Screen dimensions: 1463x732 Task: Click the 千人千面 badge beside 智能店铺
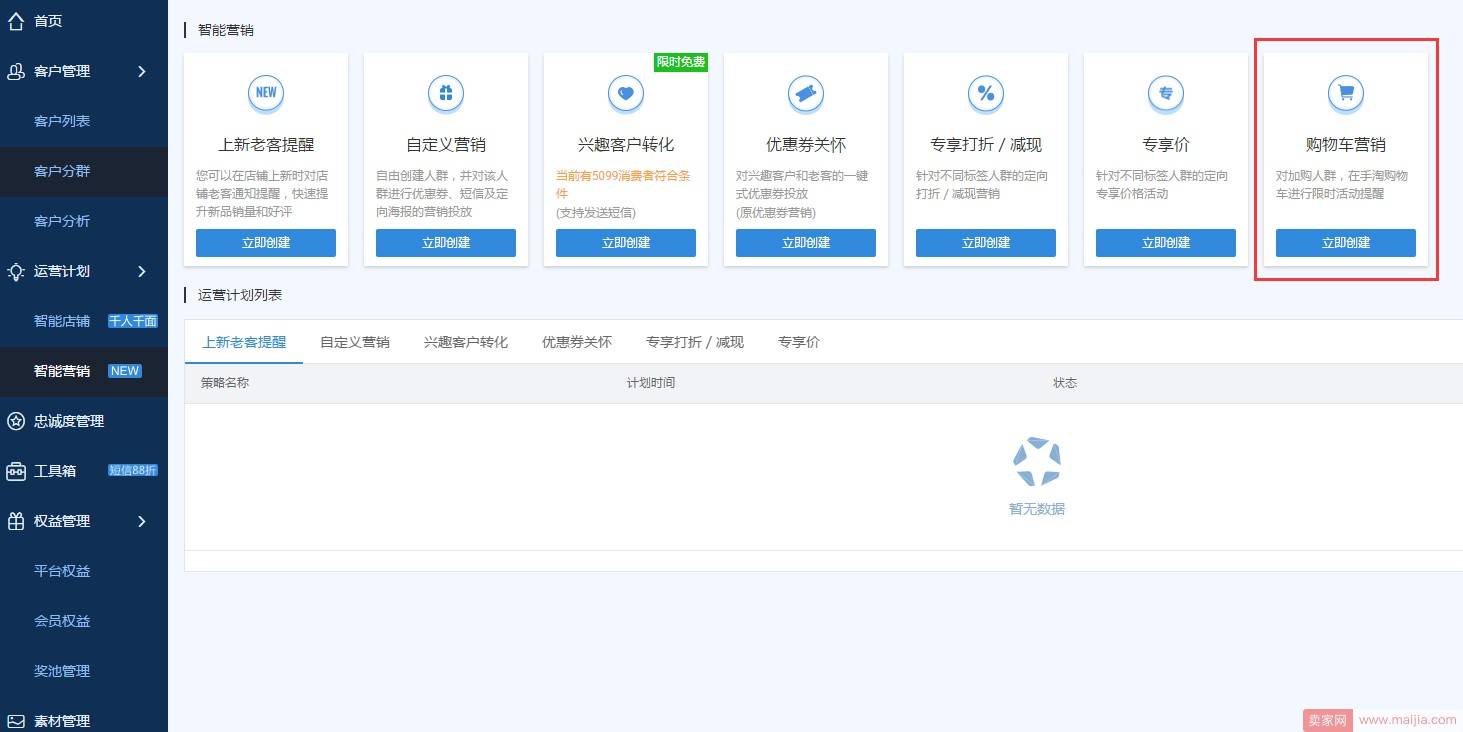point(133,321)
